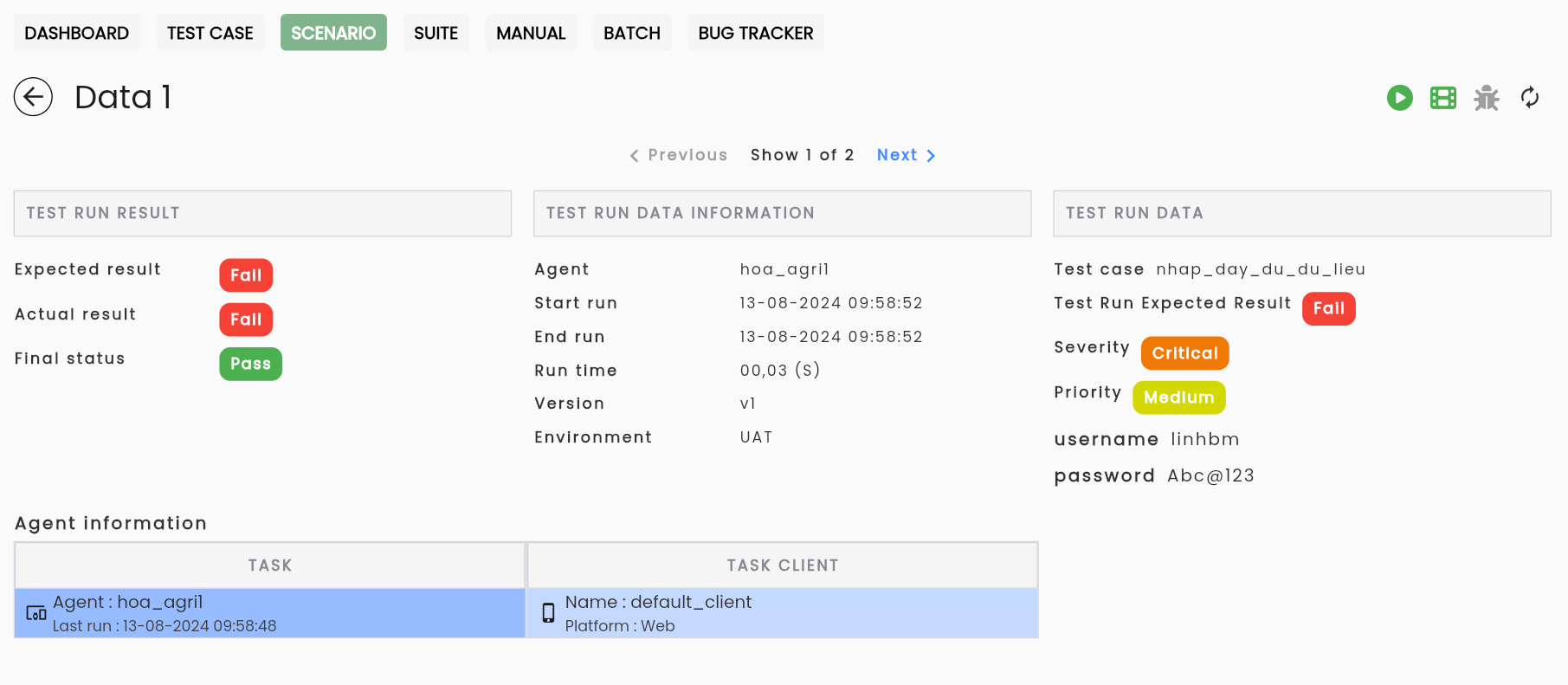1568x685 pixels.
Task: Select the default_client task client row
Action: click(x=783, y=613)
